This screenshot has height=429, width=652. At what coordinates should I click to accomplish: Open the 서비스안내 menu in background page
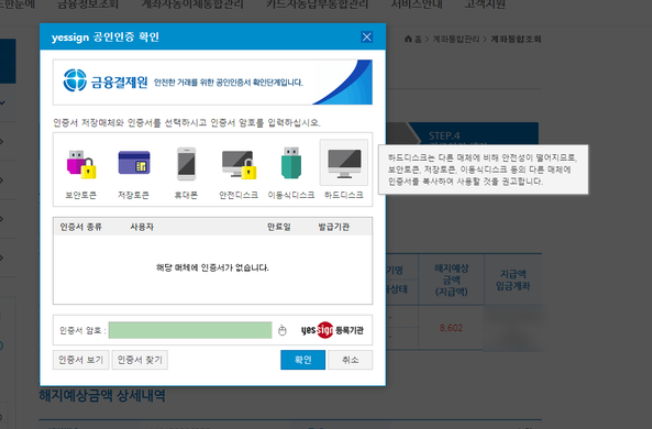tap(417, 5)
